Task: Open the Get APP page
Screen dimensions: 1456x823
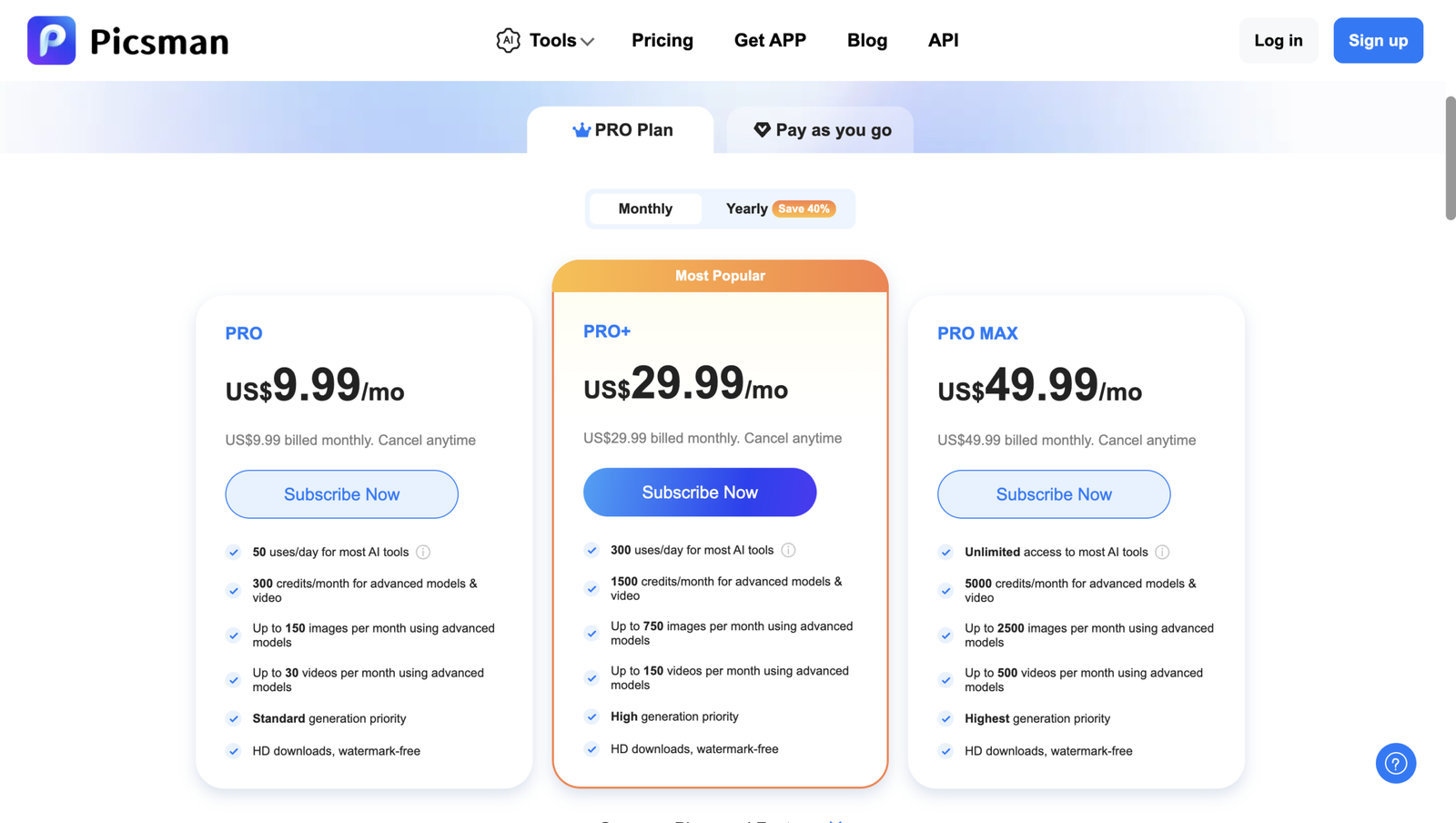Action: pyautogui.click(x=770, y=40)
